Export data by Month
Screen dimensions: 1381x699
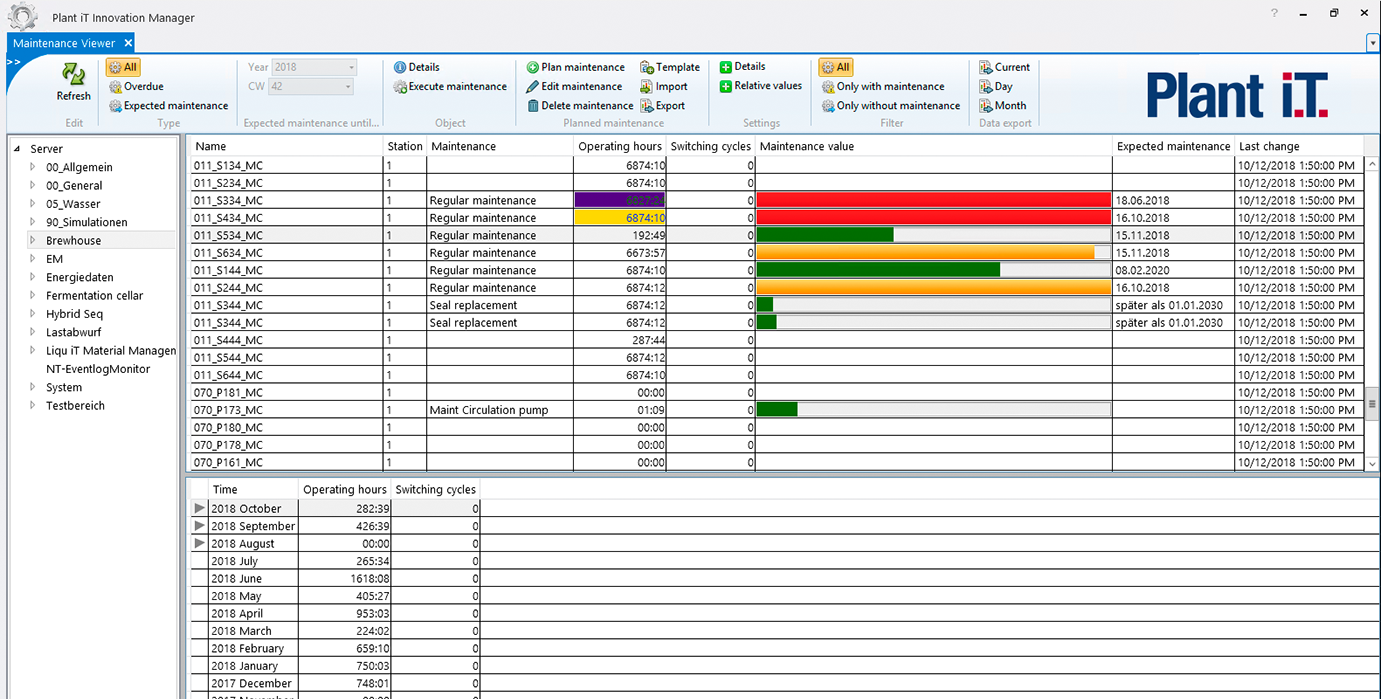[1003, 106]
